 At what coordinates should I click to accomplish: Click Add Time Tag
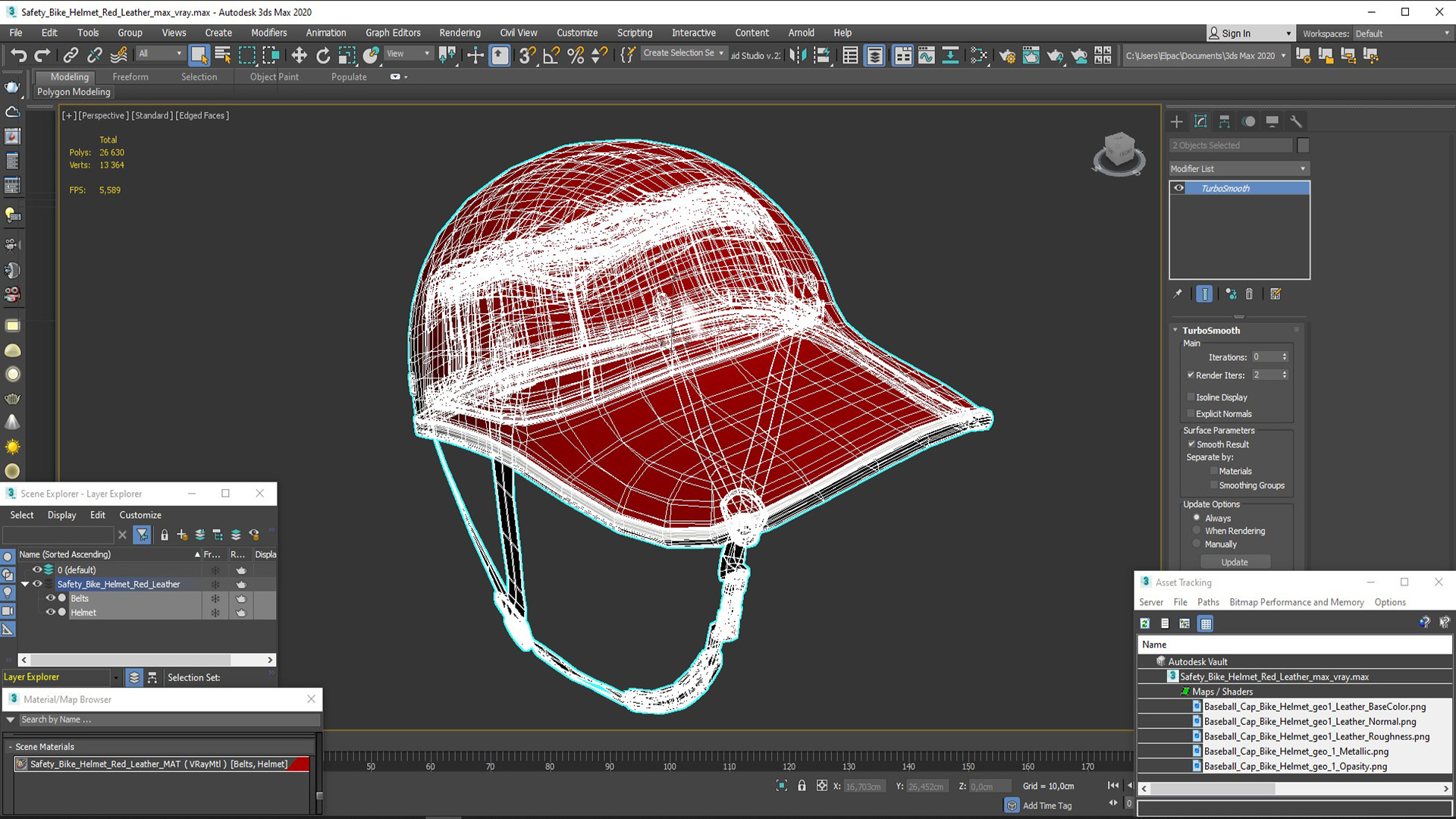1047,805
